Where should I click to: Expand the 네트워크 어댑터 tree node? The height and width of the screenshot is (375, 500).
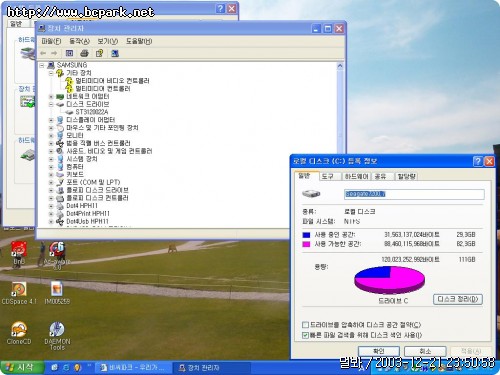(51, 97)
